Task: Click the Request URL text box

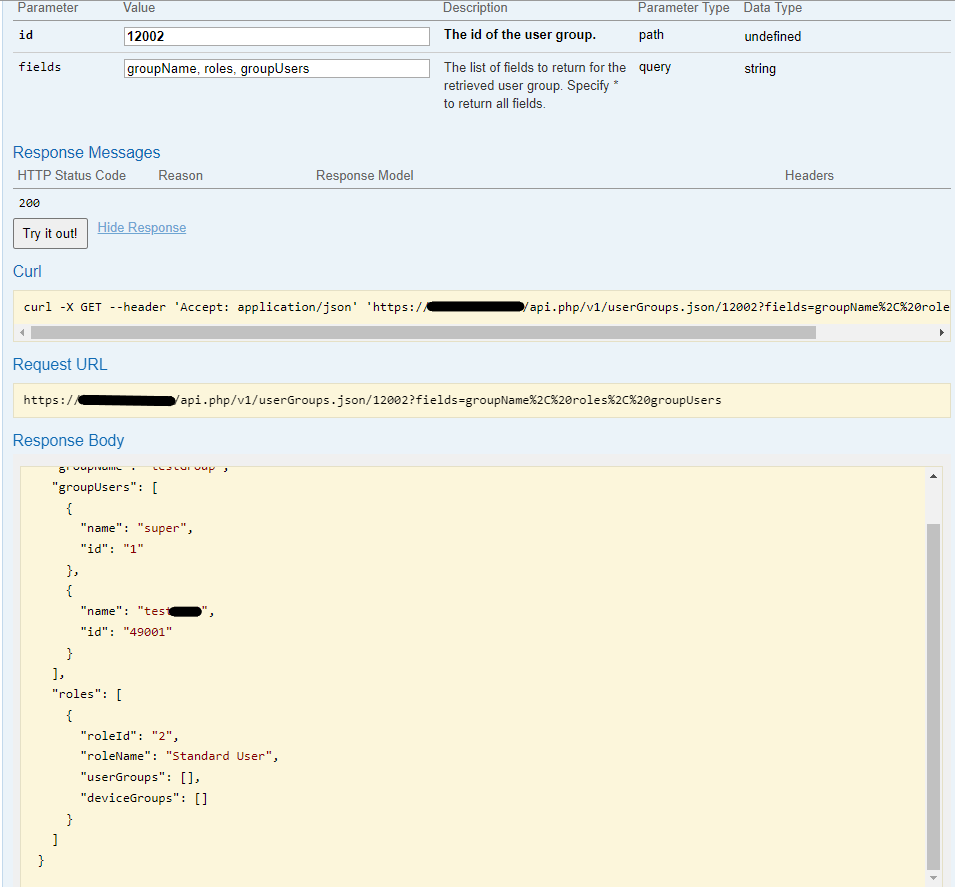Action: pyautogui.click(x=480, y=400)
